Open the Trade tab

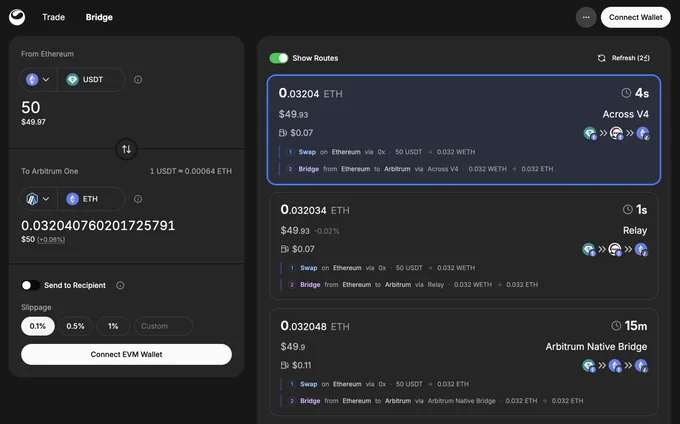[x=53, y=17]
